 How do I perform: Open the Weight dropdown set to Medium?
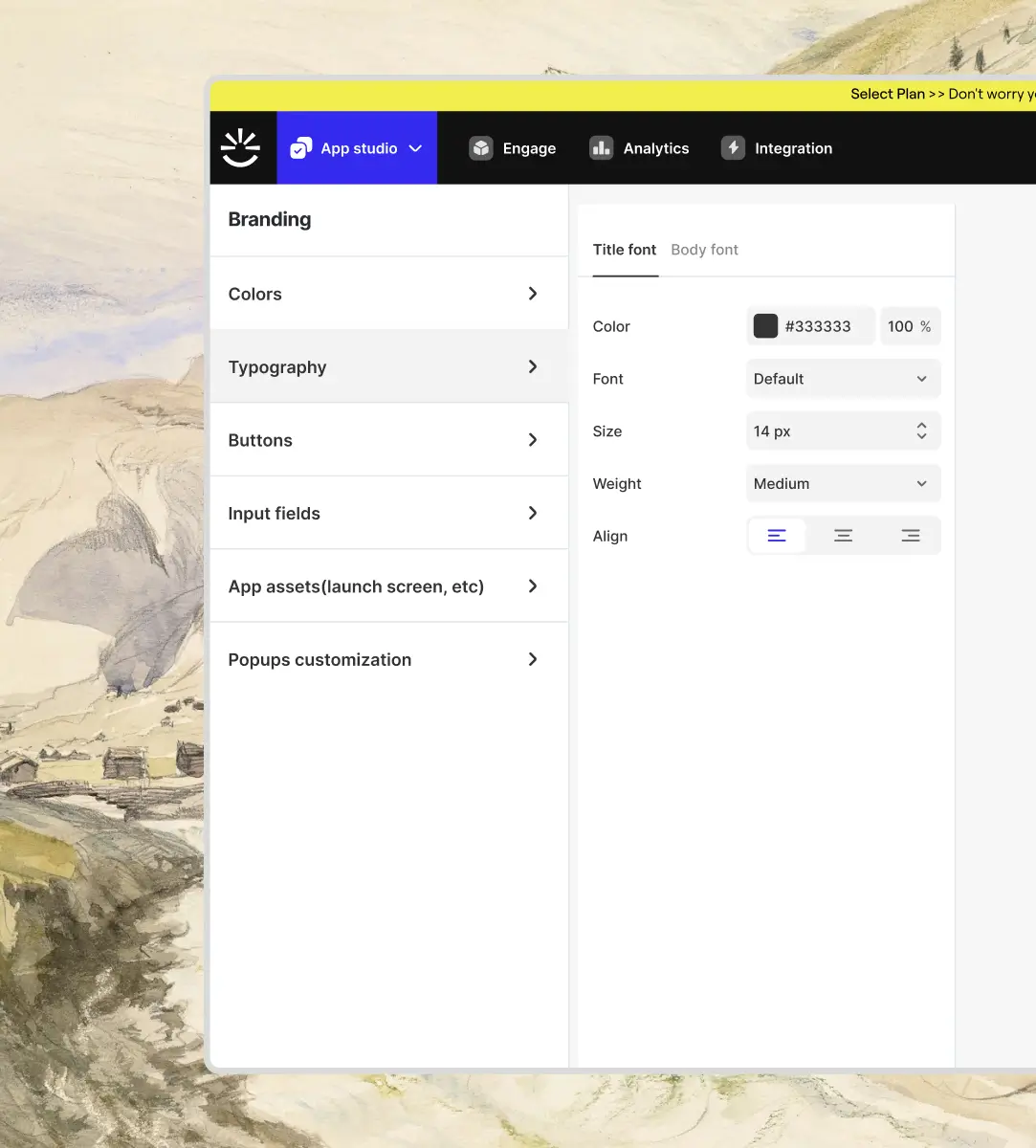coord(843,484)
